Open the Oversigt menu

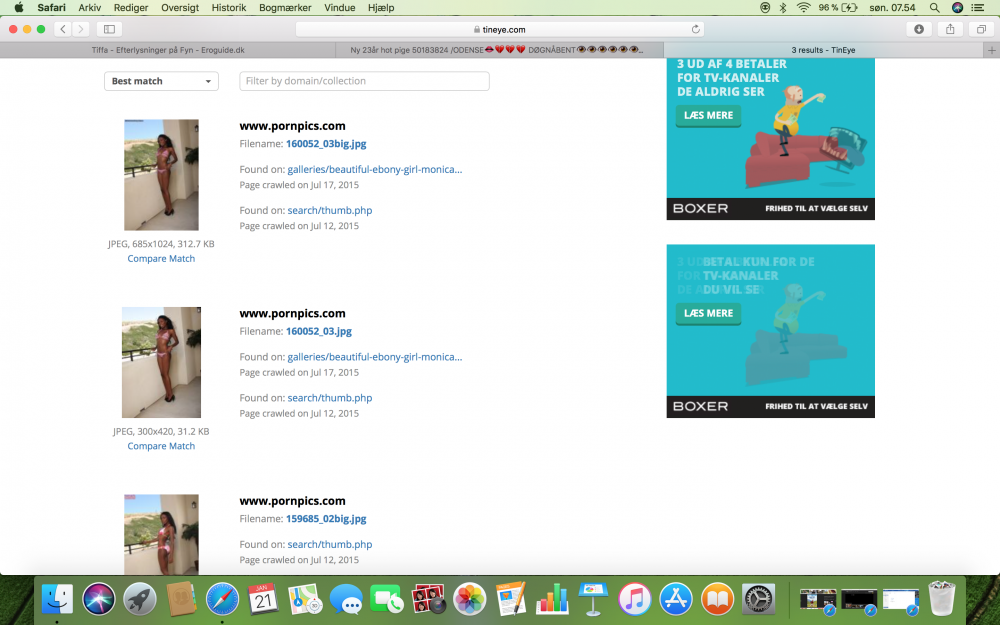(180, 8)
